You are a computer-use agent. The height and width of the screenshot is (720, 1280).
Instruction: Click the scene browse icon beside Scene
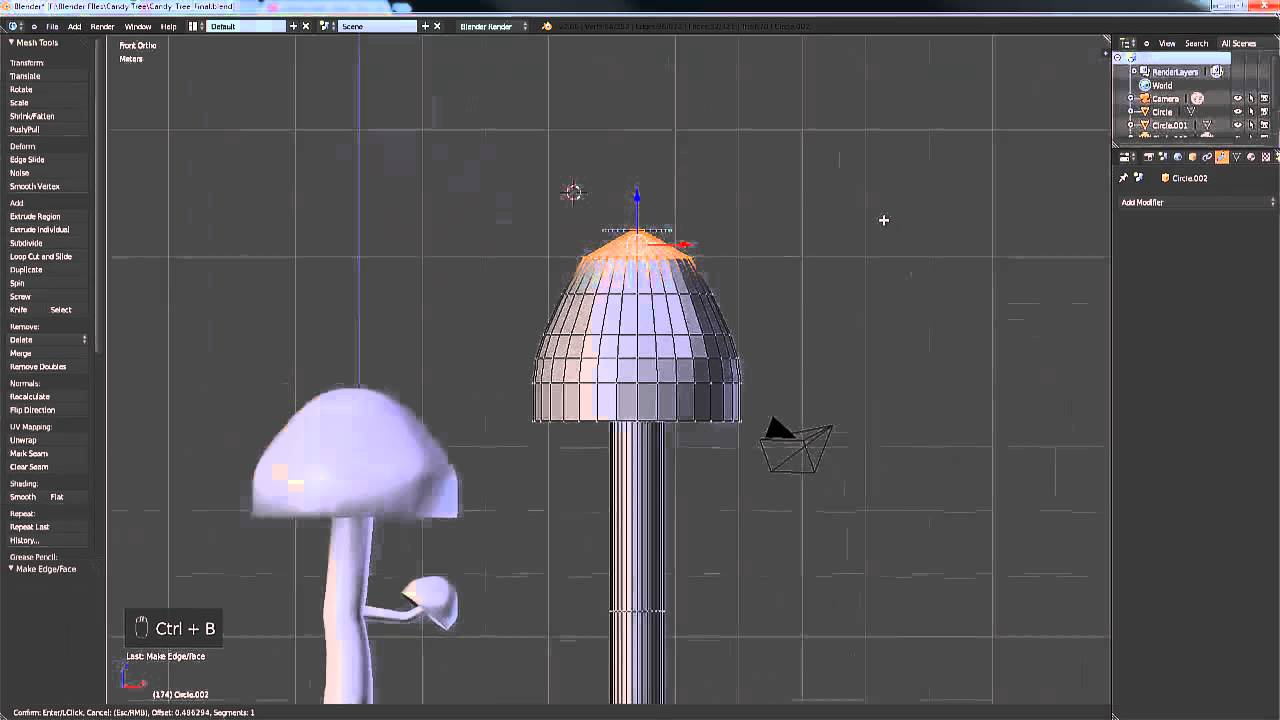[x=325, y=26]
